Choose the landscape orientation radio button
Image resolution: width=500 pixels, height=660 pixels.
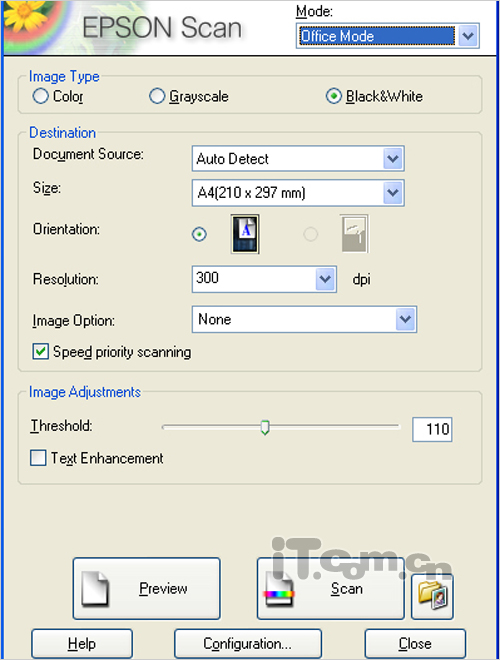311,234
